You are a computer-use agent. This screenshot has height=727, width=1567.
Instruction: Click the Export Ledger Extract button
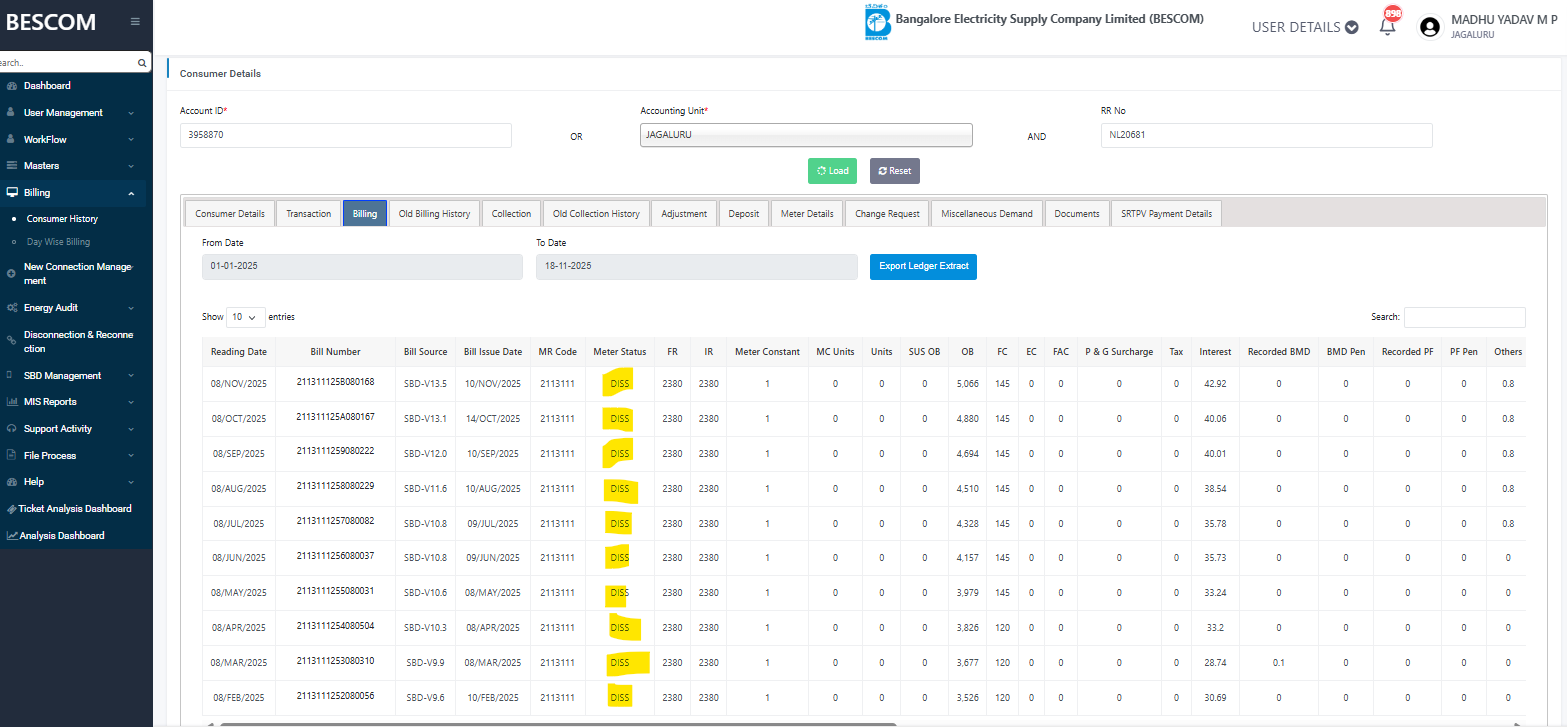pos(922,267)
